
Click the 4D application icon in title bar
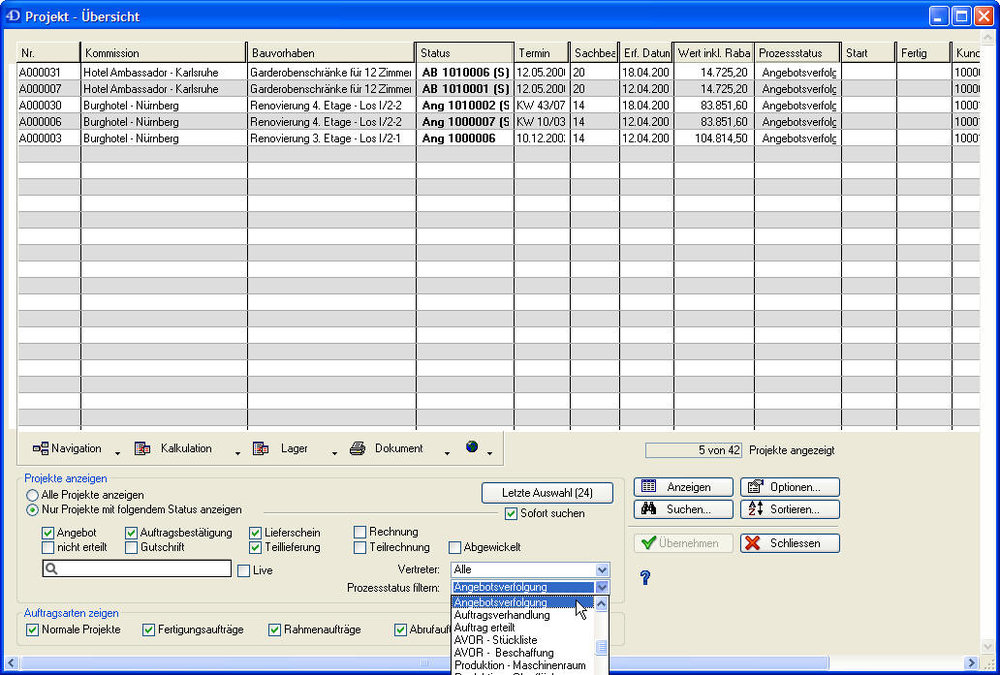click(x=13, y=16)
